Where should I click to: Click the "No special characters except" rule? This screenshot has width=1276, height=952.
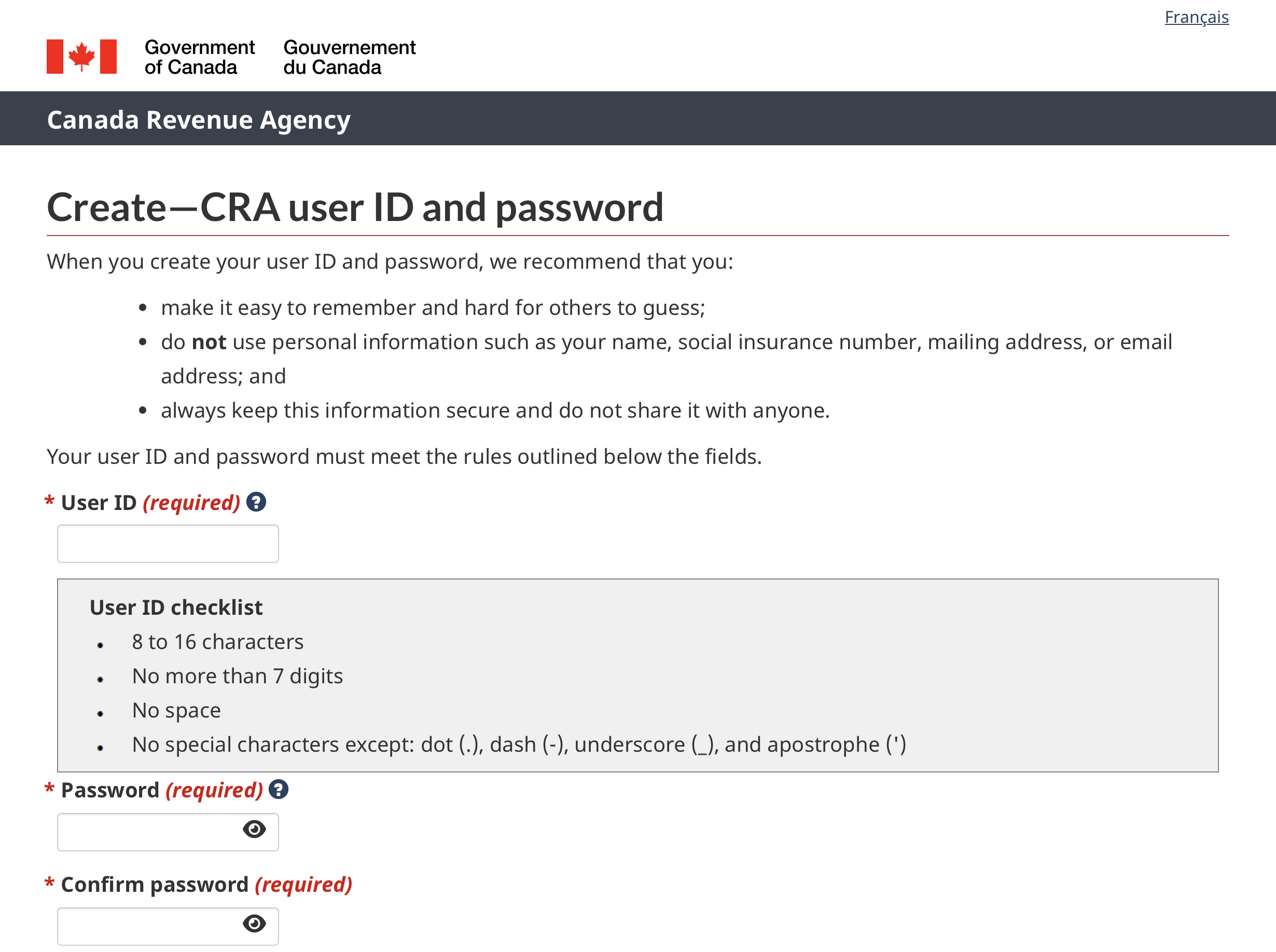[x=519, y=744]
